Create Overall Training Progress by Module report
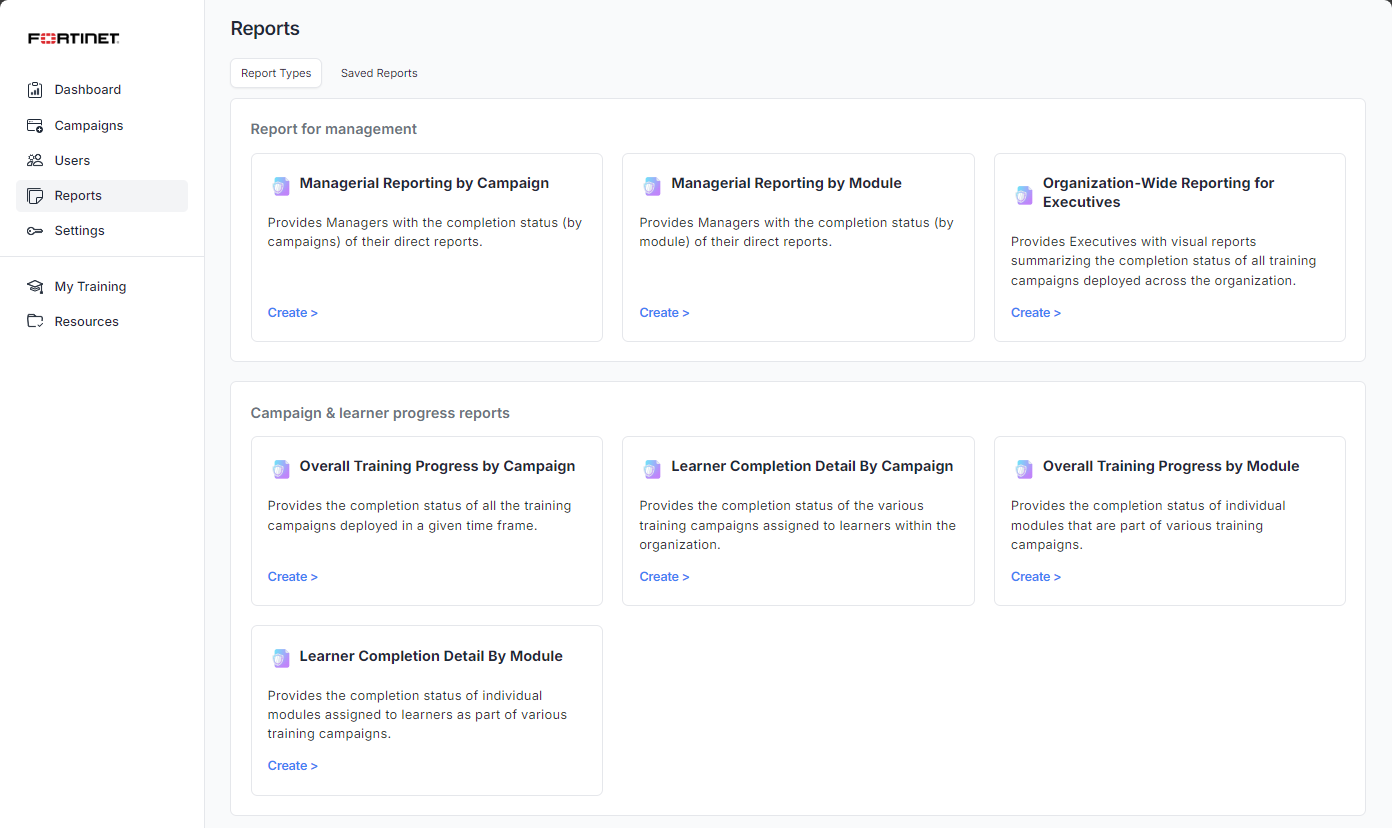This screenshot has width=1392, height=828. [x=1036, y=577]
